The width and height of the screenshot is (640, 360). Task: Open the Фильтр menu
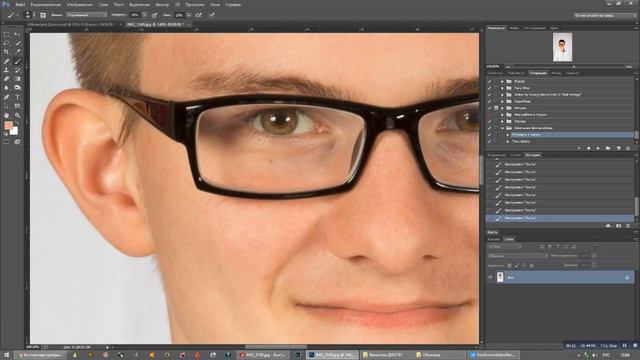click(x=162, y=4)
